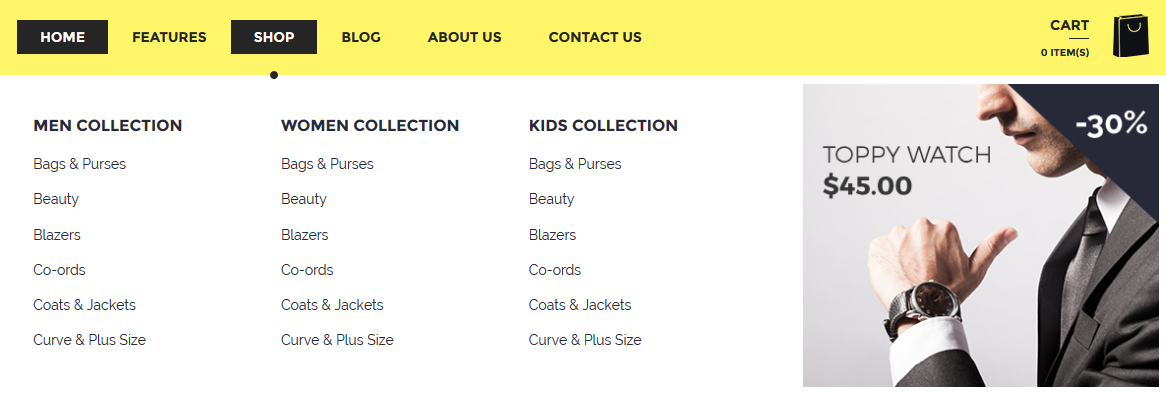1166x396 pixels.
Task: View Cart 0 item(s) label
Action: (1065, 38)
